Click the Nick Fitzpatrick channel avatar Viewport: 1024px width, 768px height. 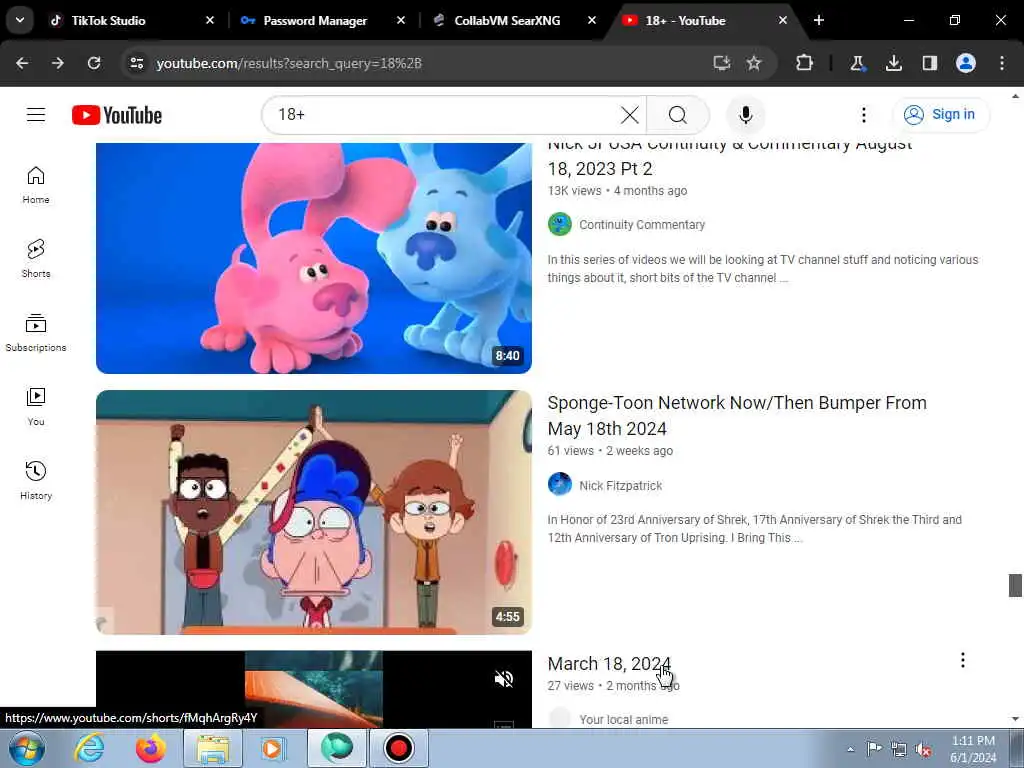tap(560, 485)
